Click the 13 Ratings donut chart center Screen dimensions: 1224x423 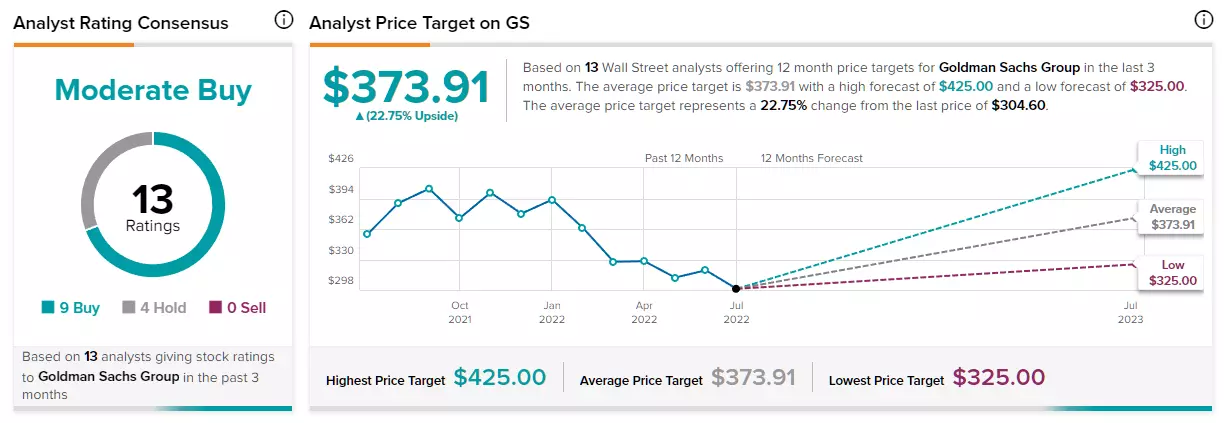(153, 209)
